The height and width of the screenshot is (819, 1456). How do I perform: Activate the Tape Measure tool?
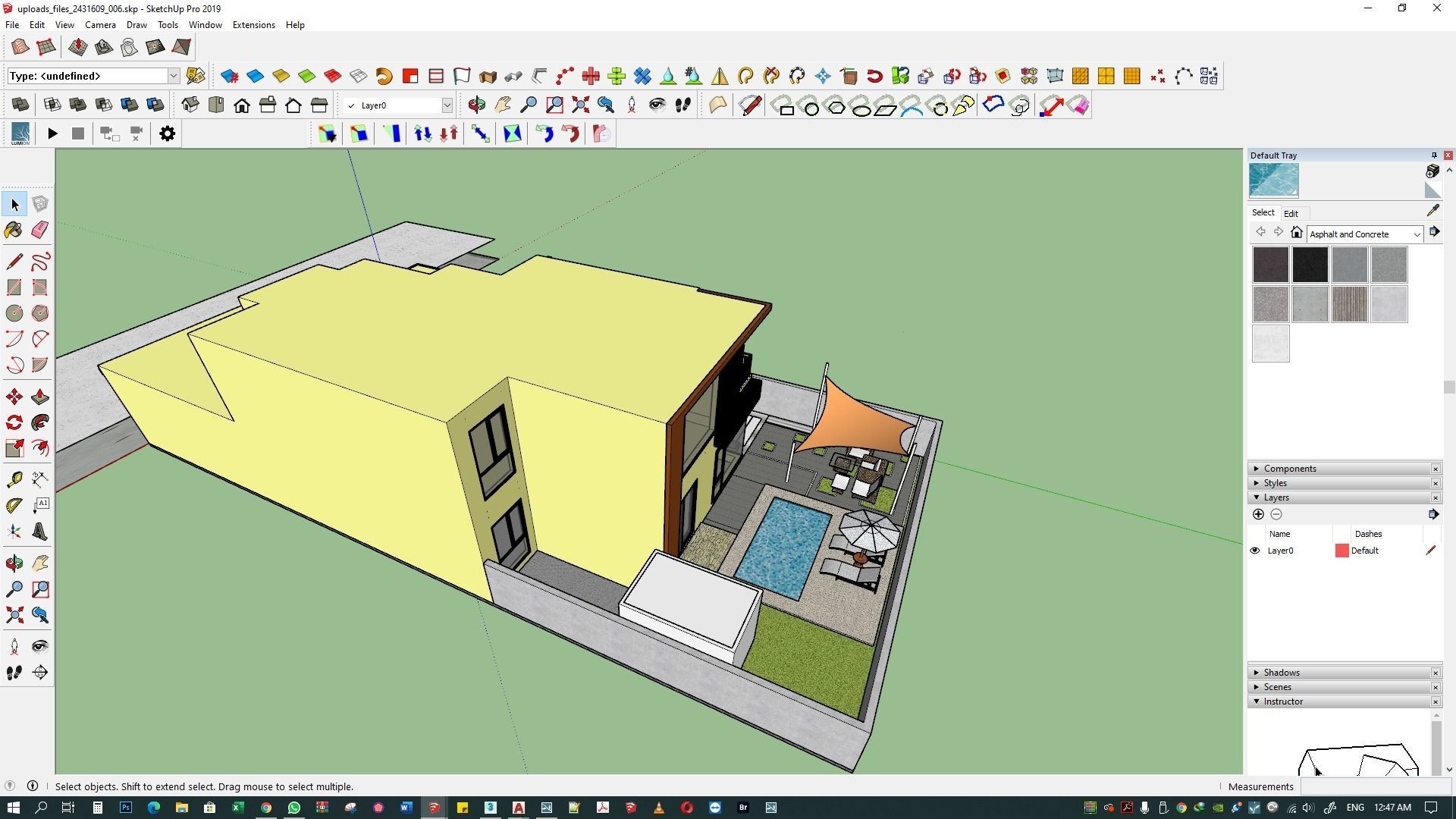(x=14, y=479)
